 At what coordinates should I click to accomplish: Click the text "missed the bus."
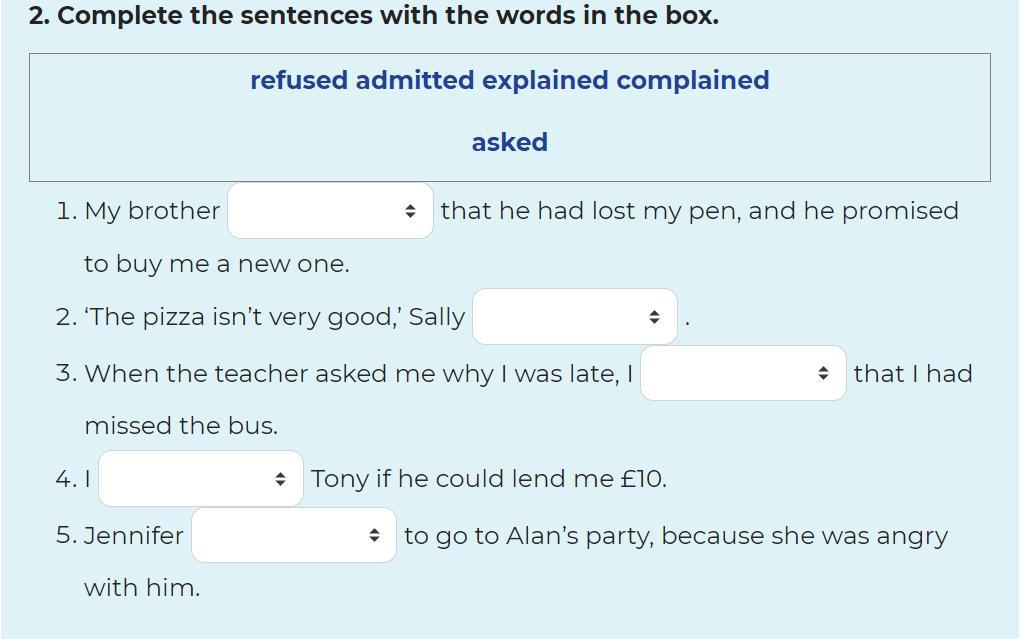click(x=181, y=426)
